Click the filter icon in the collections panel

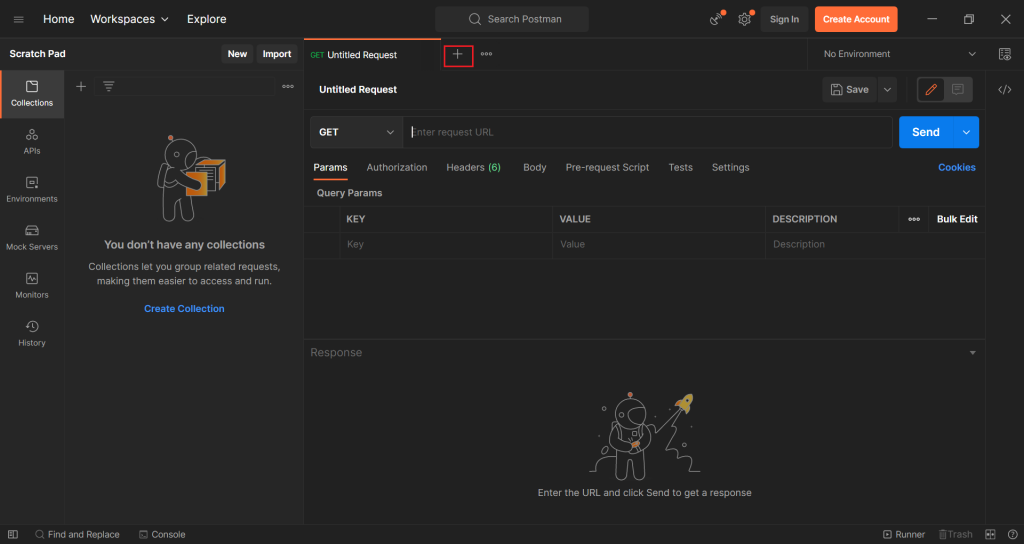(x=108, y=86)
